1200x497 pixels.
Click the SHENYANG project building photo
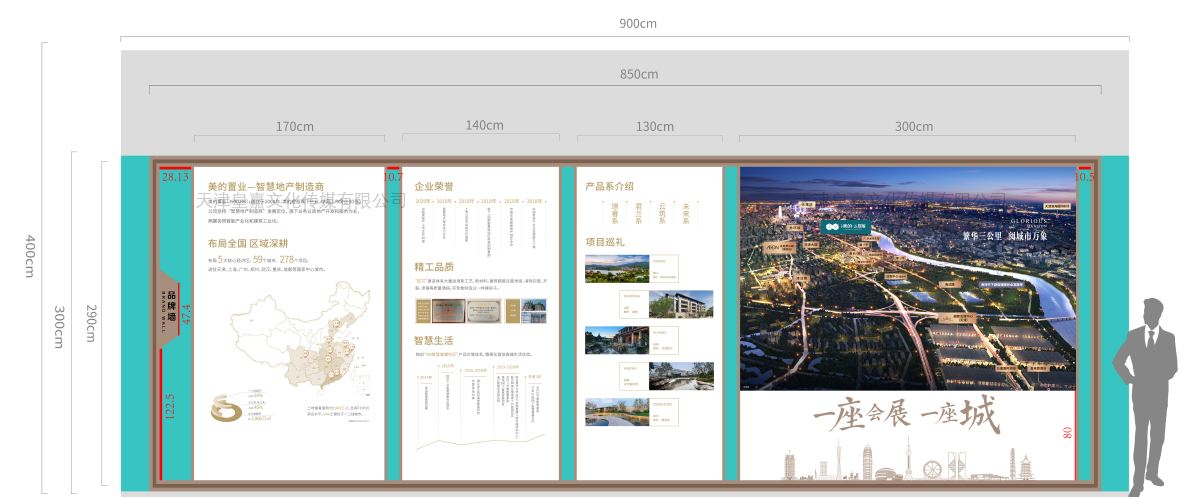click(681, 304)
